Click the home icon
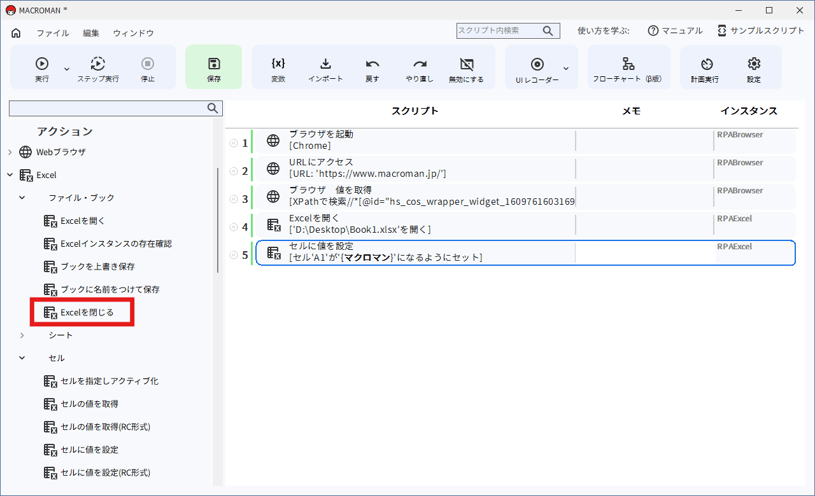Screen dimensions: 815x496 (x=16, y=33)
